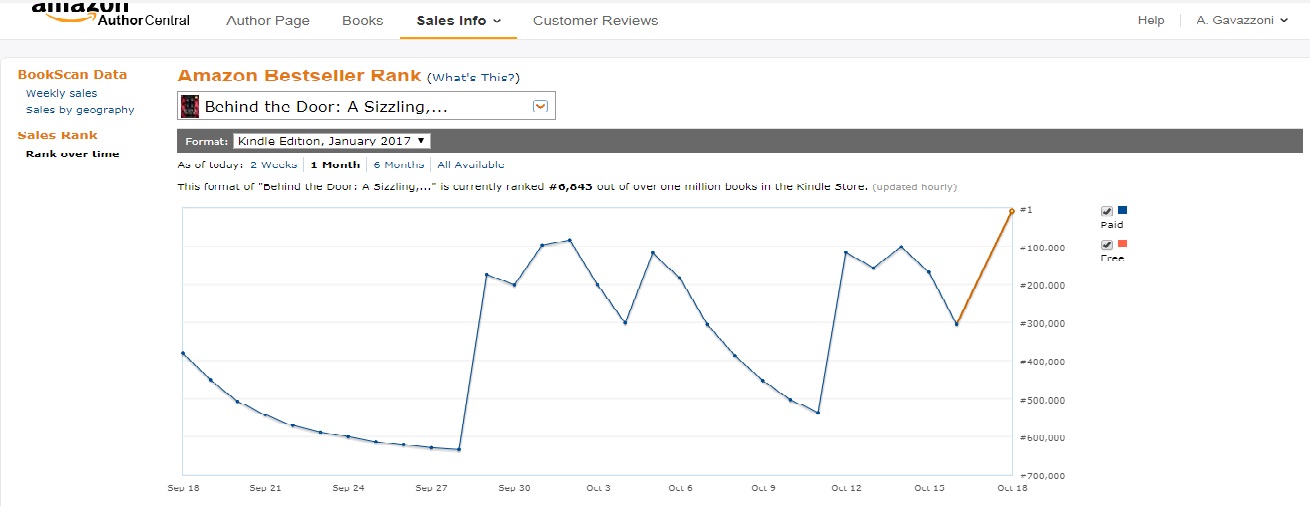The image size is (1310, 506).
Task: Show the 6 Months rank range
Action: pos(398,164)
